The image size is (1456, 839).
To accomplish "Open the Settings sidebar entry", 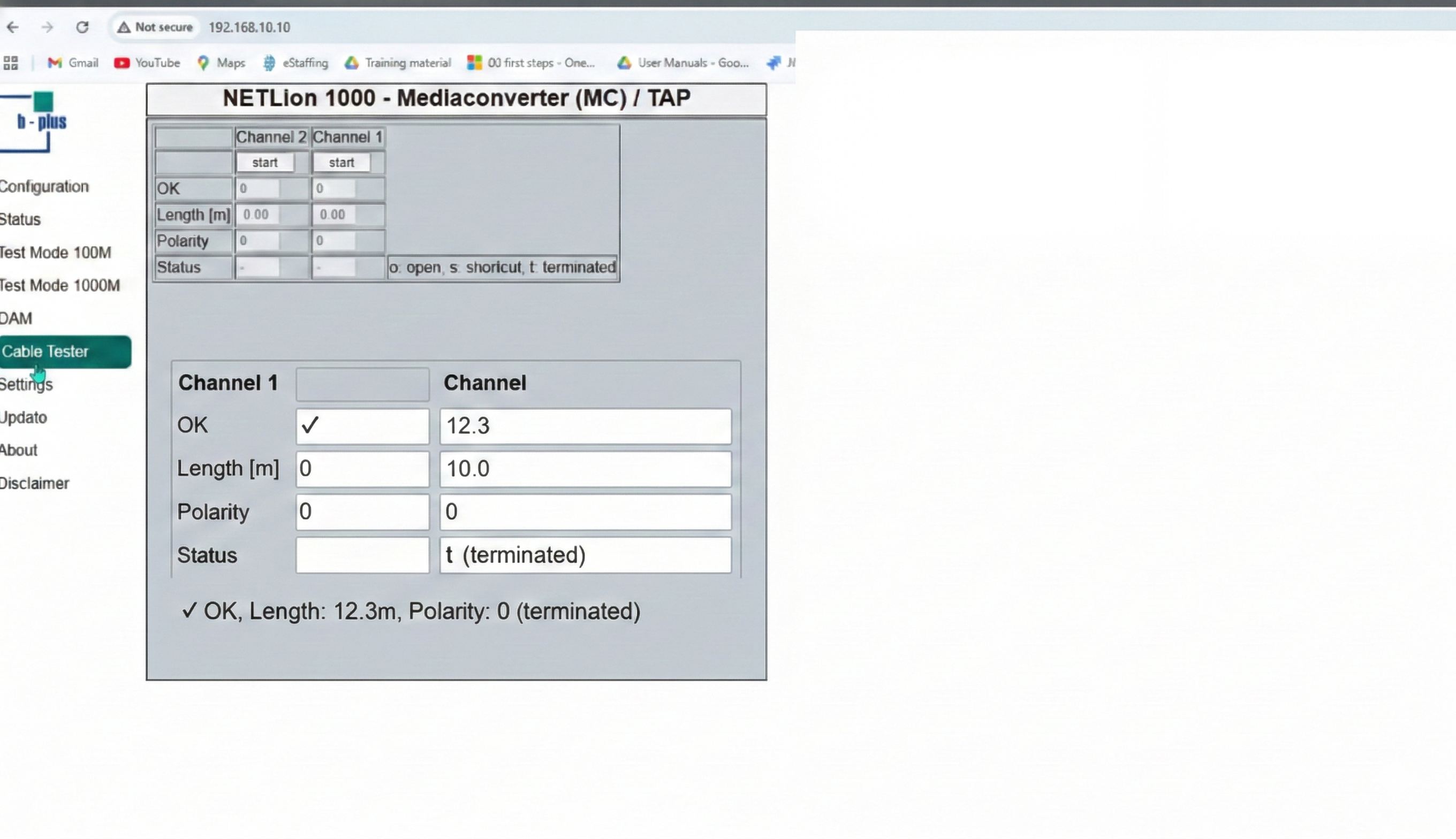I will pos(27,385).
